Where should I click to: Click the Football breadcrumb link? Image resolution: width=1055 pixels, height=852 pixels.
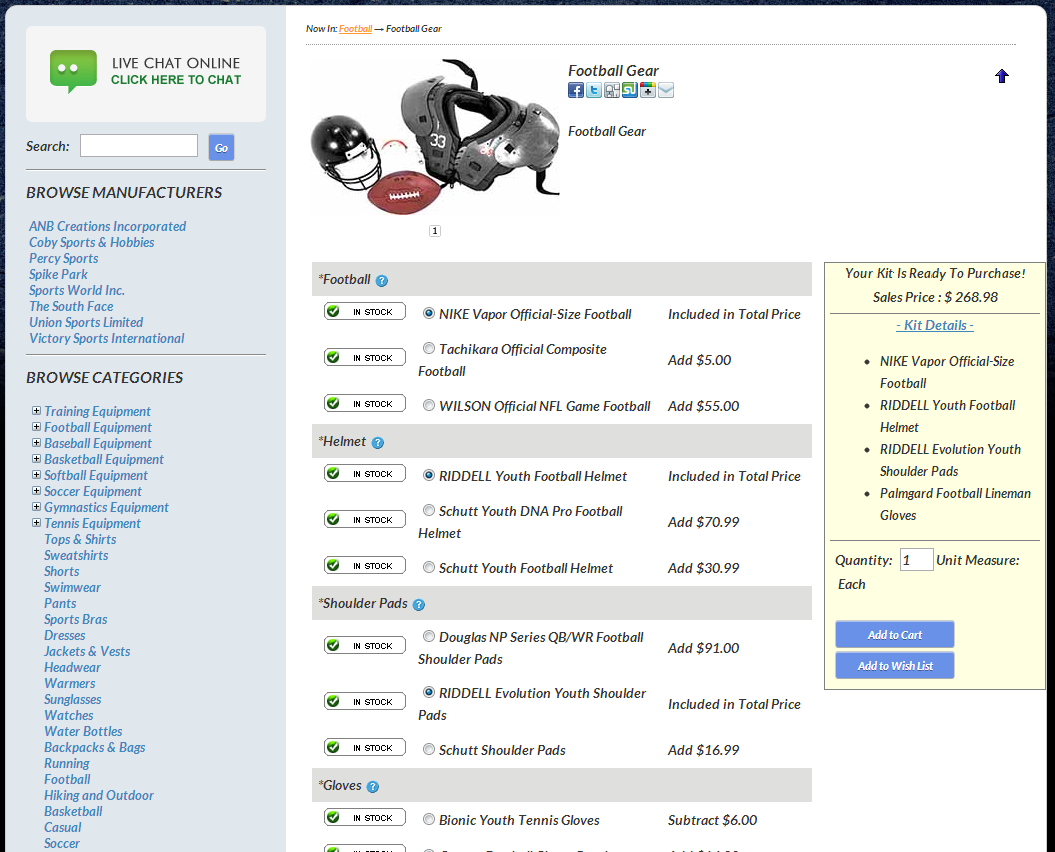tap(355, 29)
